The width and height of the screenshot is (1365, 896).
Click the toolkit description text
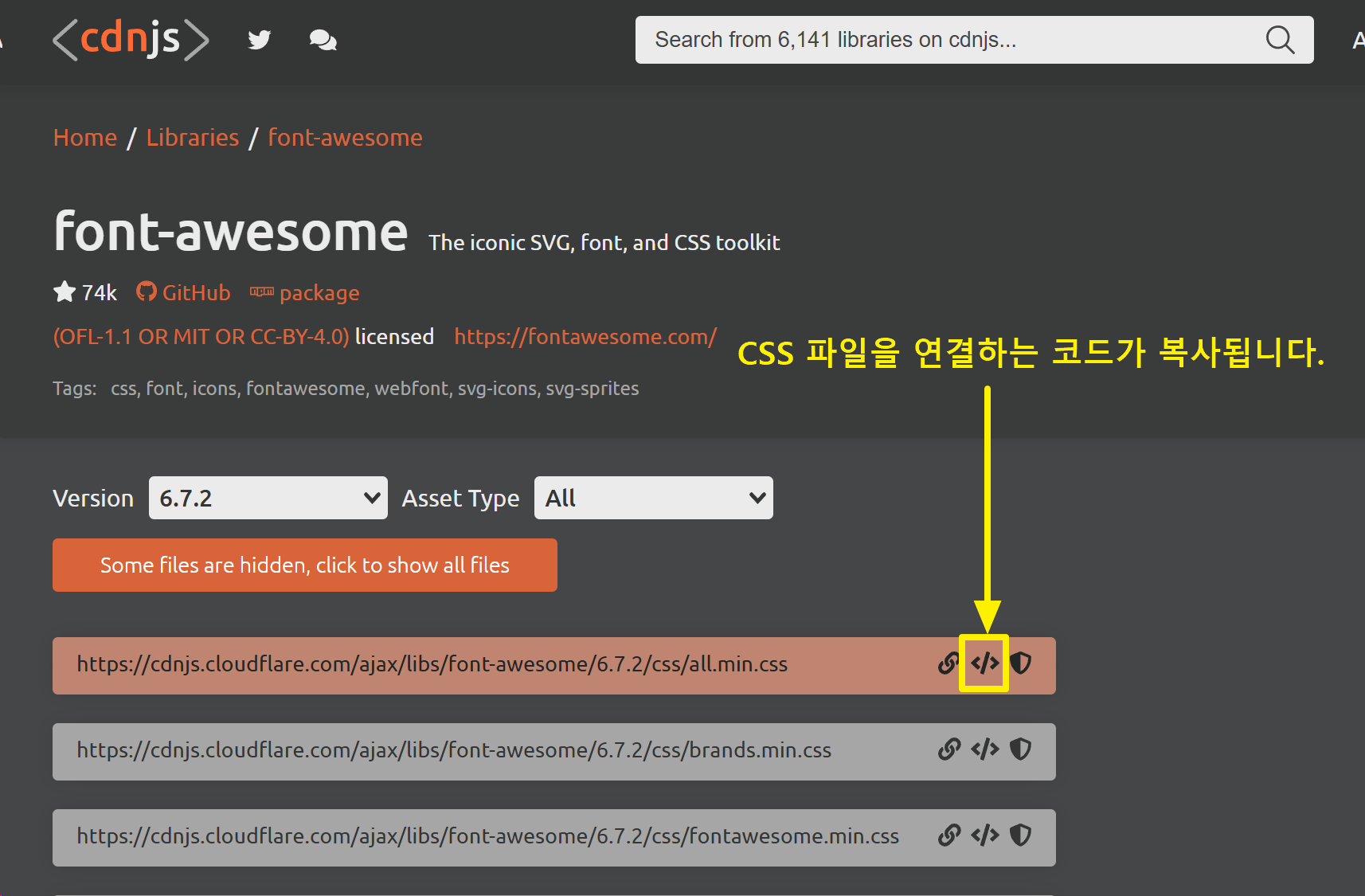point(604,243)
